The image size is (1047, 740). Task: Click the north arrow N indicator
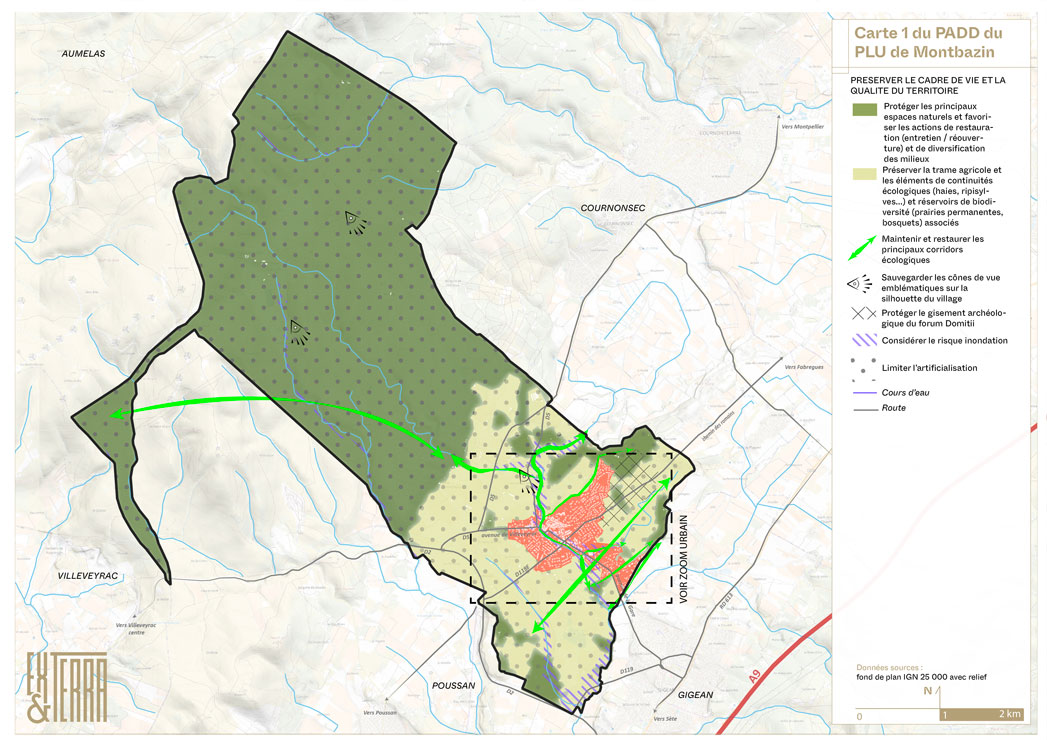(x=927, y=691)
